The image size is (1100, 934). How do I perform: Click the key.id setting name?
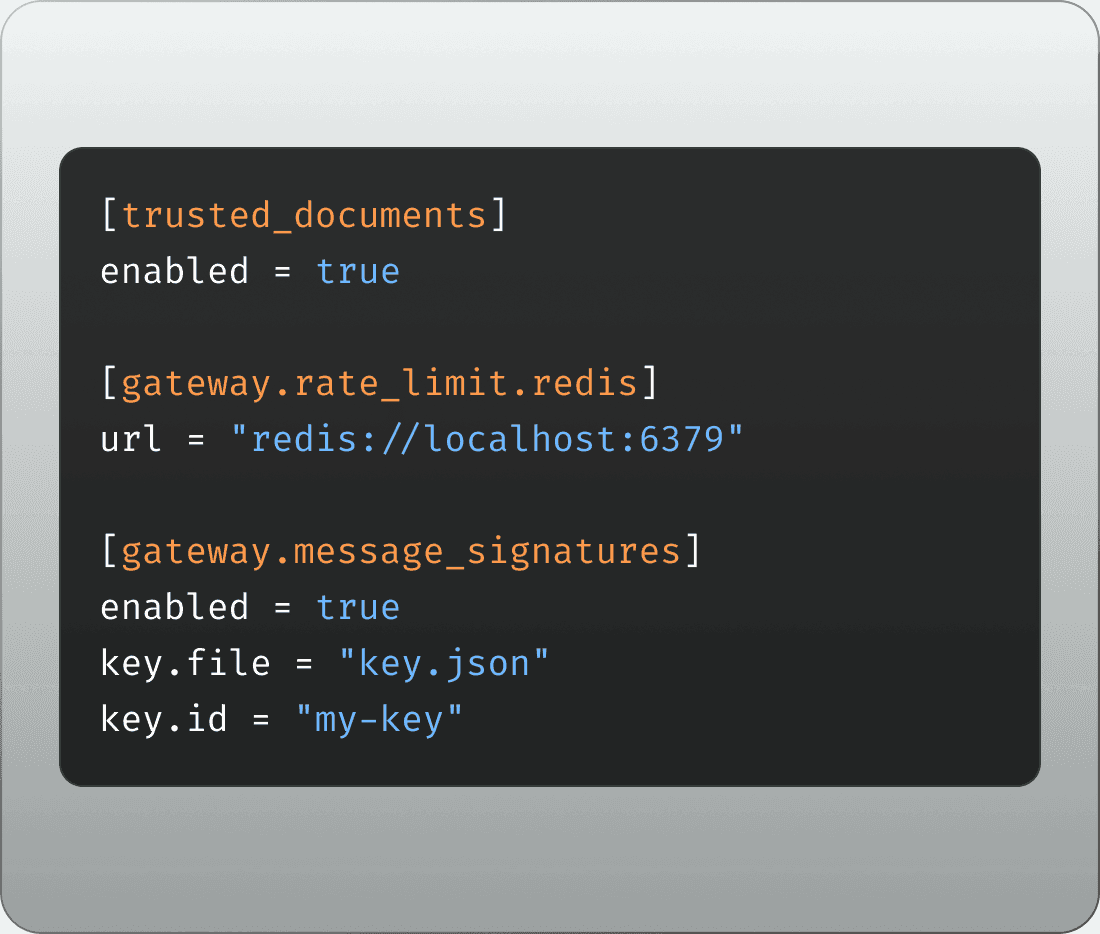click(164, 719)
